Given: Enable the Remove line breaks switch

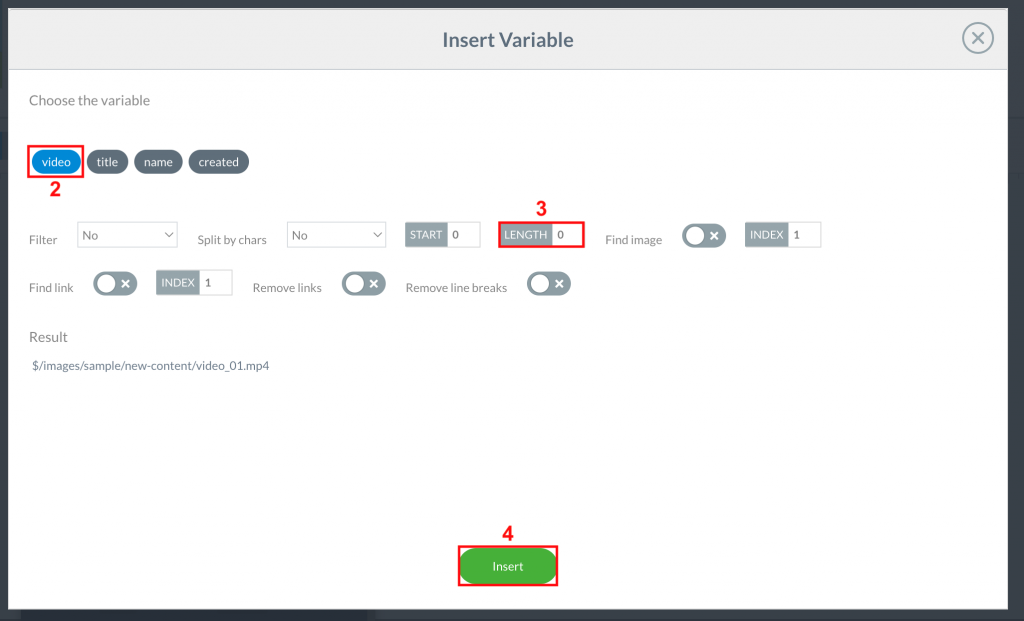Looking at the screenshot, I should (x=549, y=284).
